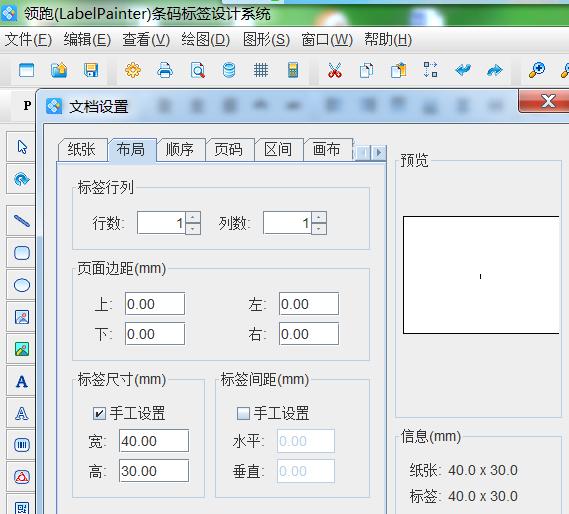Click the Print Preview magnifier icon
Screen dimensions: 569x514
(197, 70)
